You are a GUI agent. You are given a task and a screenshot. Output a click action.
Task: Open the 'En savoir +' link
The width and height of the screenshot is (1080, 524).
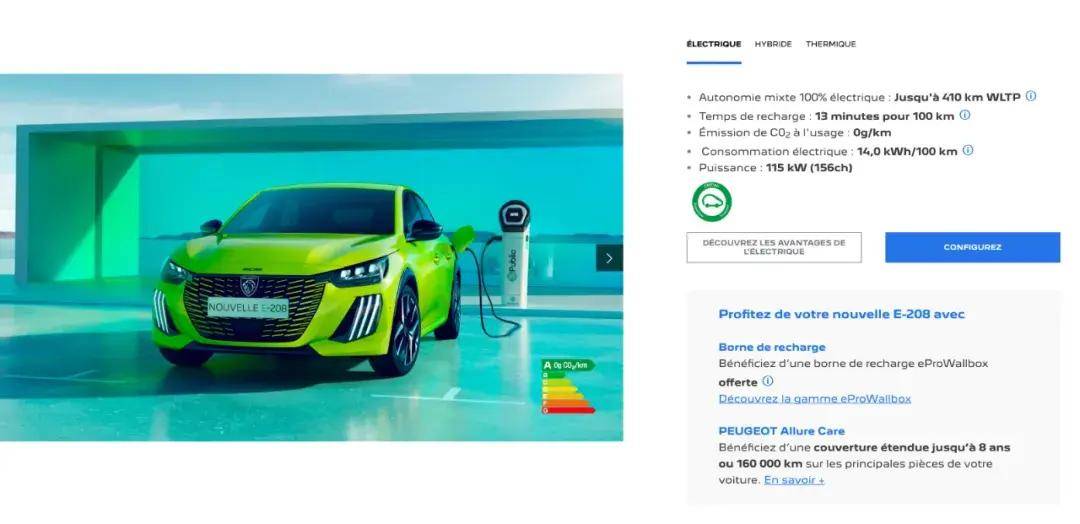coord(794,480)
